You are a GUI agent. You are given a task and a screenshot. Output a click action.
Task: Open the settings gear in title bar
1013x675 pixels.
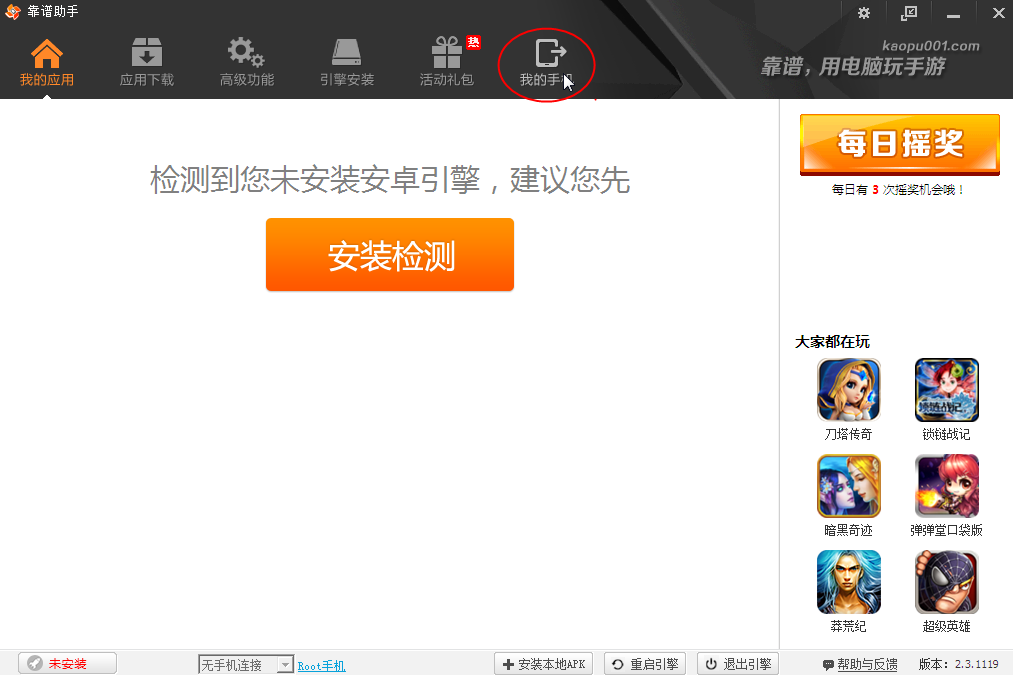864,13
